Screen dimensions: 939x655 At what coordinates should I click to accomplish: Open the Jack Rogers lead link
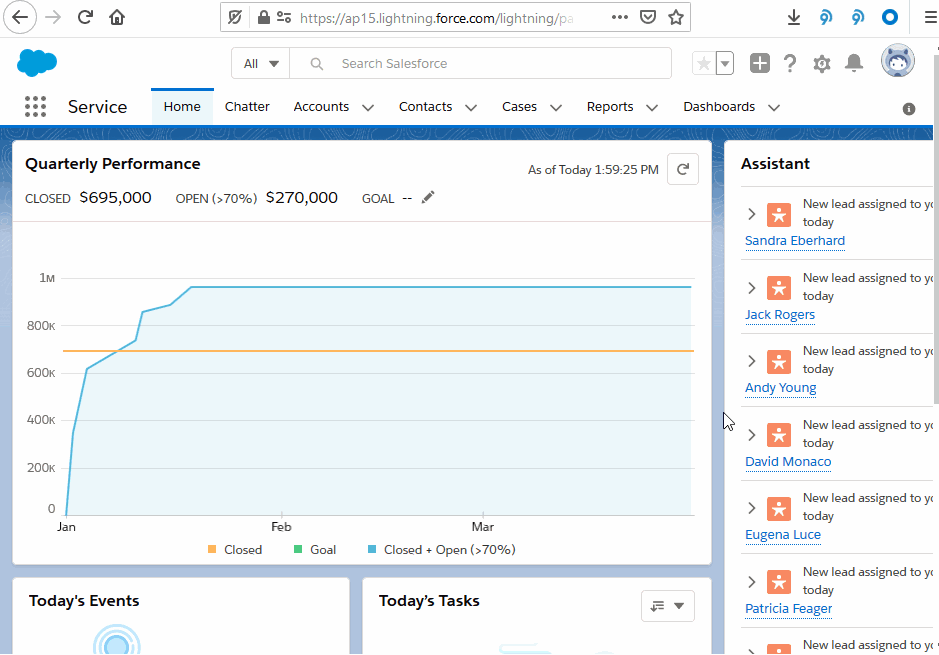pos(780,315)
